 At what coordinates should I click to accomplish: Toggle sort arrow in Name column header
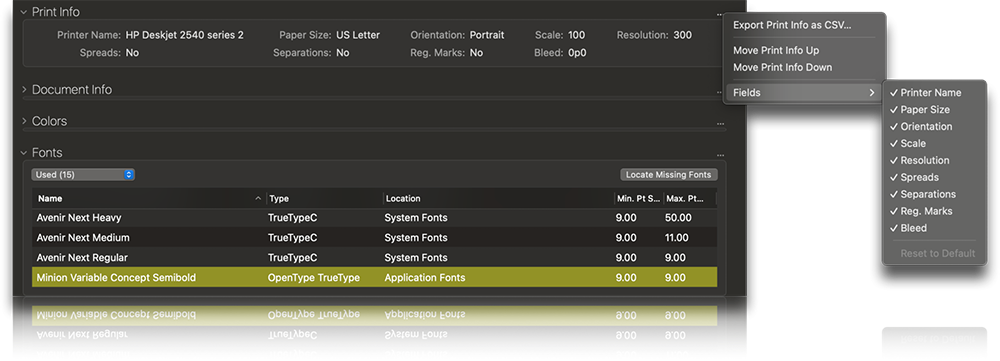[x=258, y=198]
